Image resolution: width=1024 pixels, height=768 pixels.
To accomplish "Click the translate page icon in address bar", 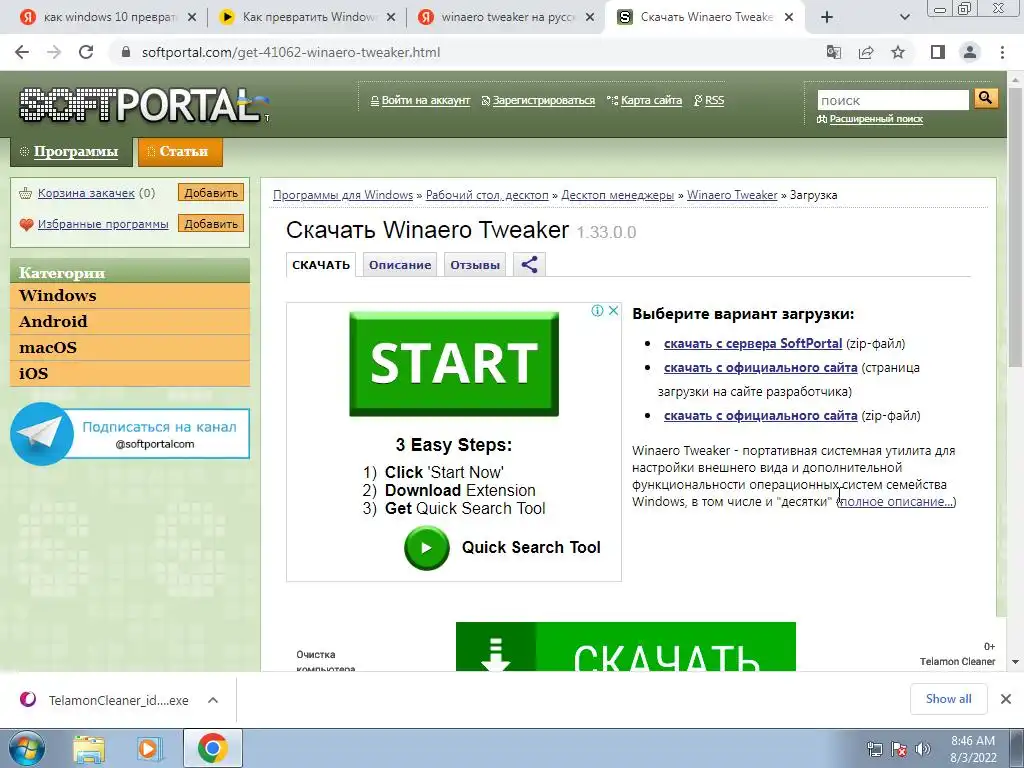I will tap(834, 52).
